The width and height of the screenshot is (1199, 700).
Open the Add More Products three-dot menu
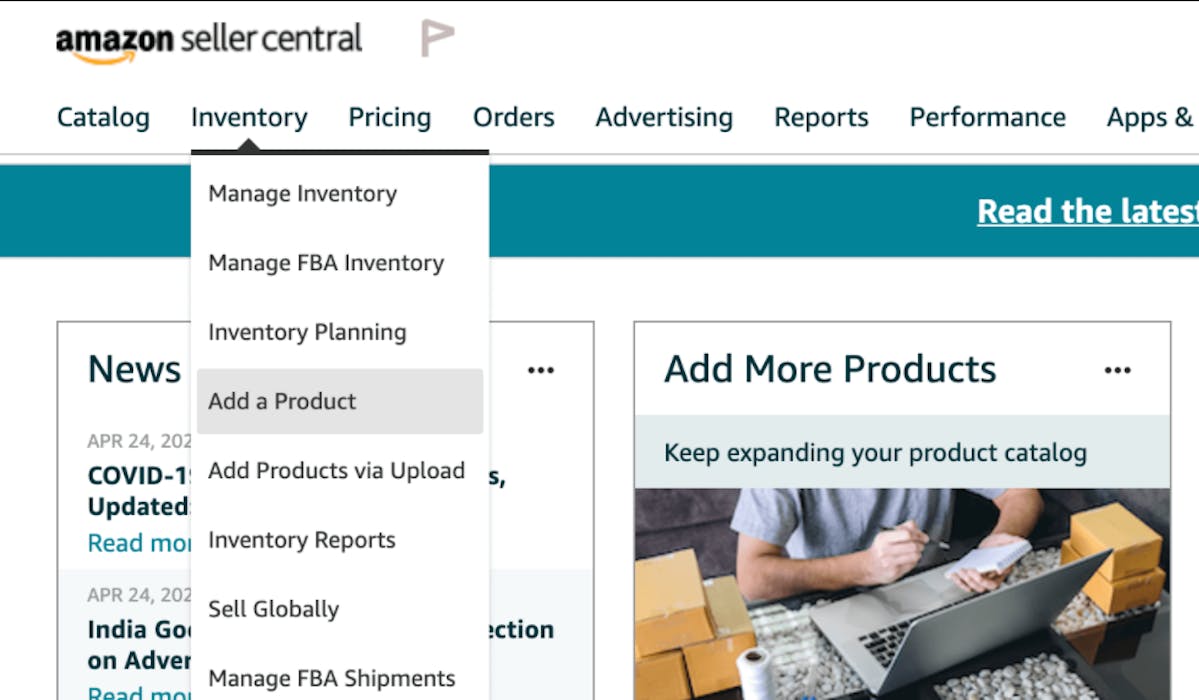click(x=1117, y=370)
